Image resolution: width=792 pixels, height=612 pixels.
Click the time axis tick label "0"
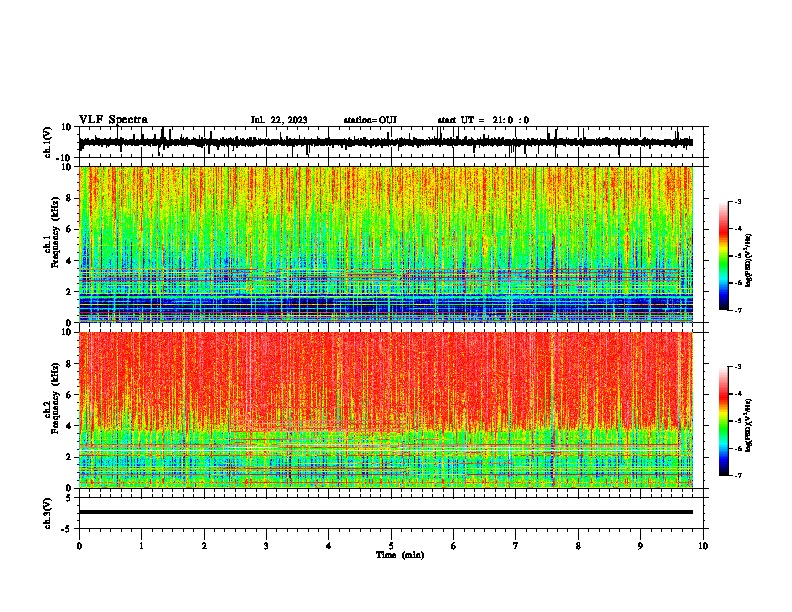[79, 546]
